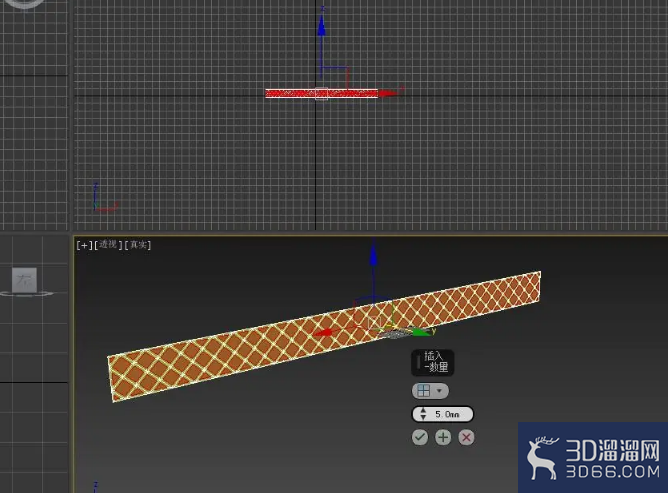Click the 左 face of the ViewCube
Viewport: 668px width, 493px height.
[x=24, y=280]
